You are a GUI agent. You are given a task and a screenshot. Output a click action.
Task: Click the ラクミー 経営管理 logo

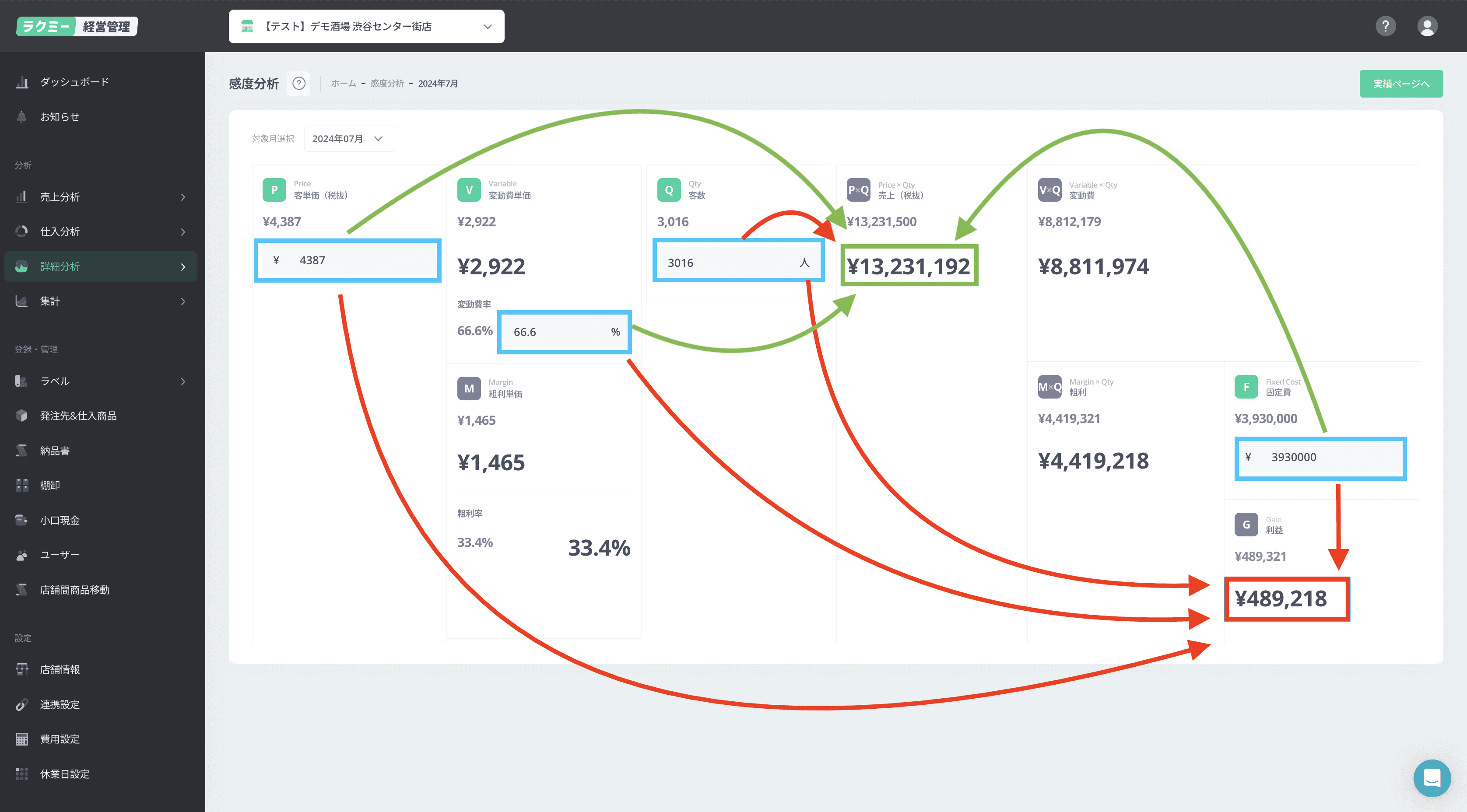pyautogui.click(x=77, y=26)
